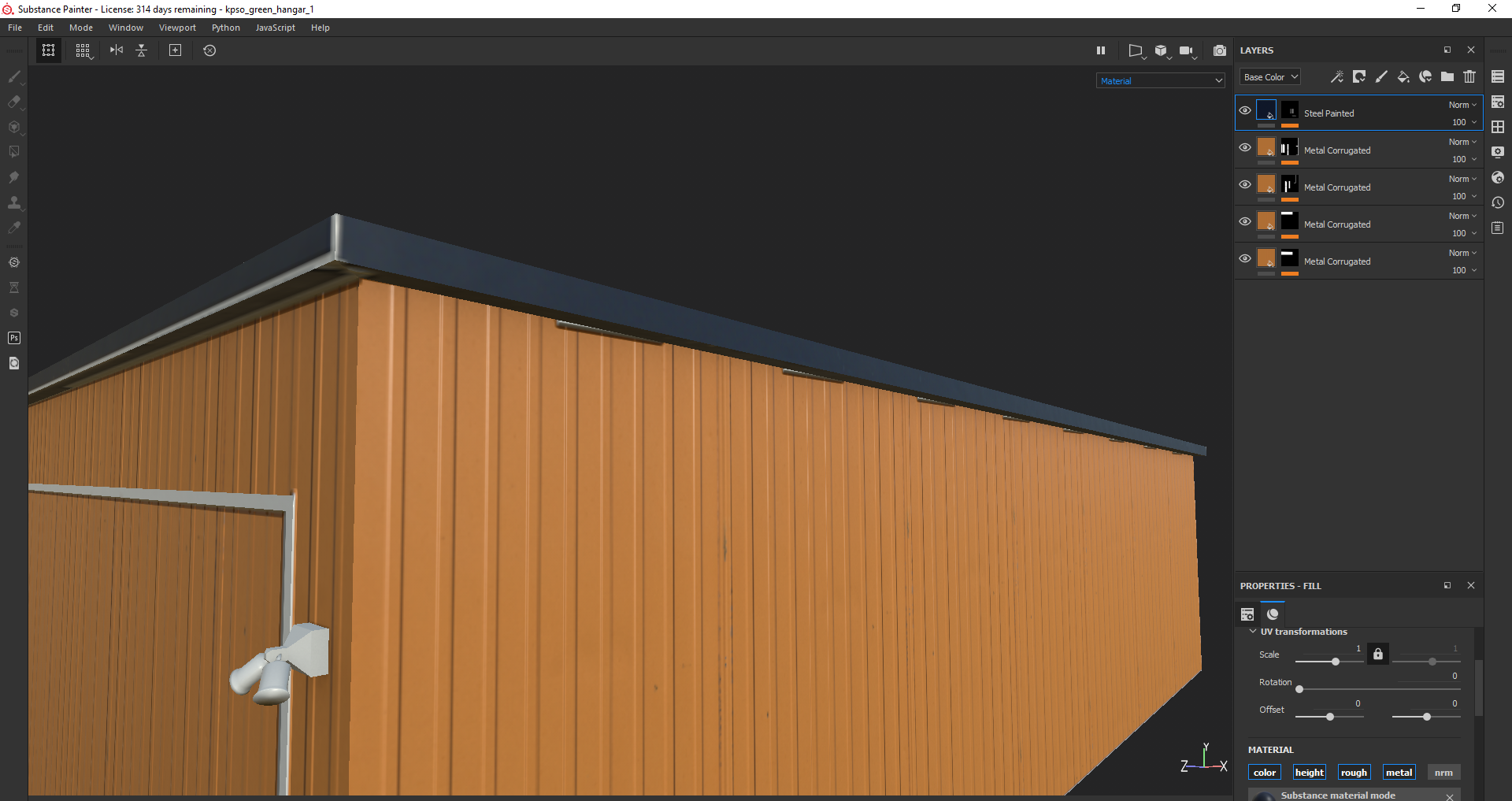
Task: Hide the Steel Painted layer
Action: tap(1244, 110)
